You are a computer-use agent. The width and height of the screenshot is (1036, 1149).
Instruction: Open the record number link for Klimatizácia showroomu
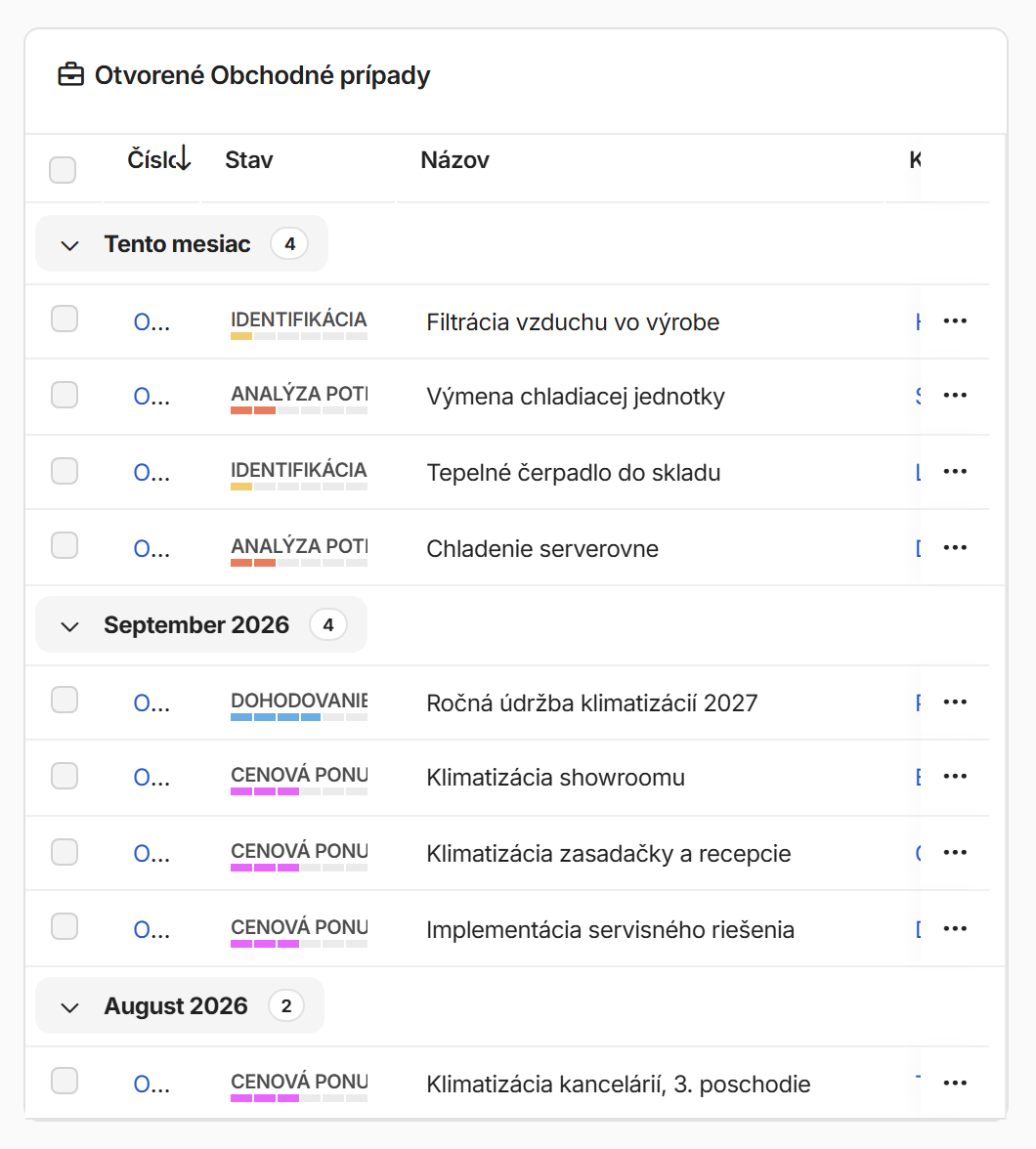[x=151, y=778]
